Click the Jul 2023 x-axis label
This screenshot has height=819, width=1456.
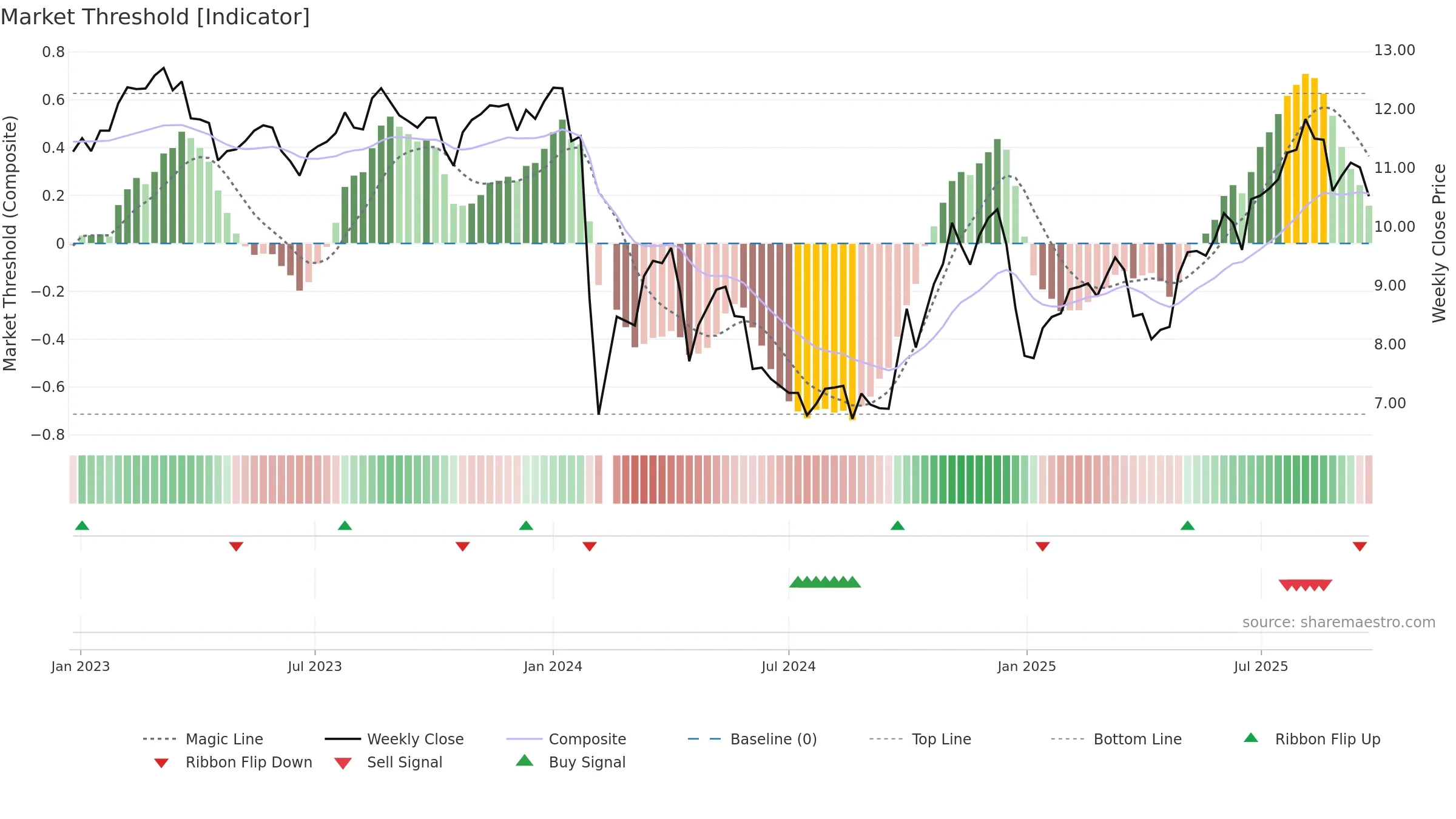[315, 667]
